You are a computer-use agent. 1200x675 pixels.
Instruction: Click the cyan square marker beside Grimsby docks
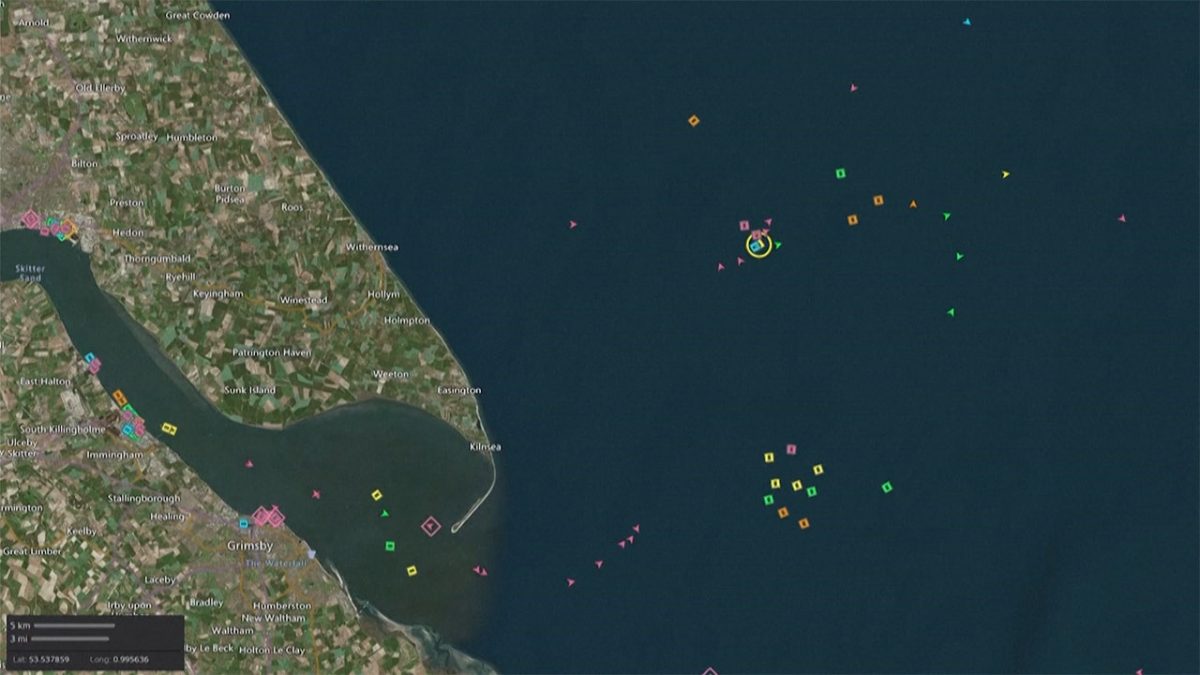pyautogui.click(x=243, y=523)
